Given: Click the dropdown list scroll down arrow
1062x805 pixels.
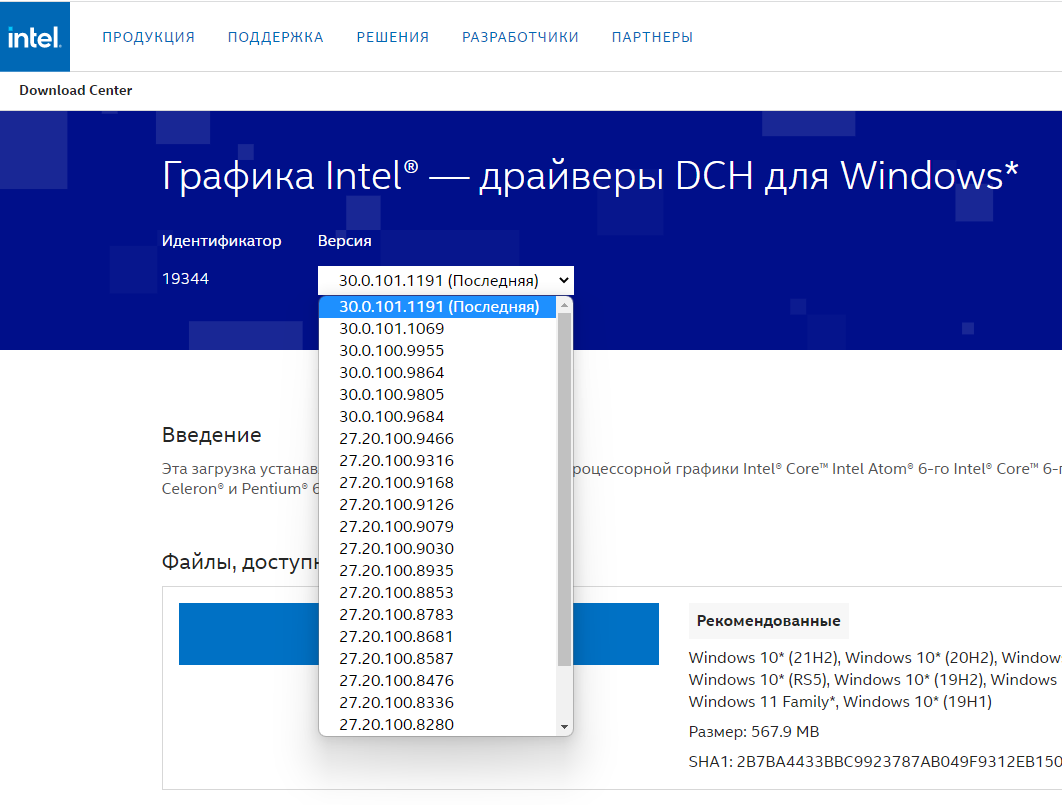Looking at the screenshot, I should tap(564, 726).
